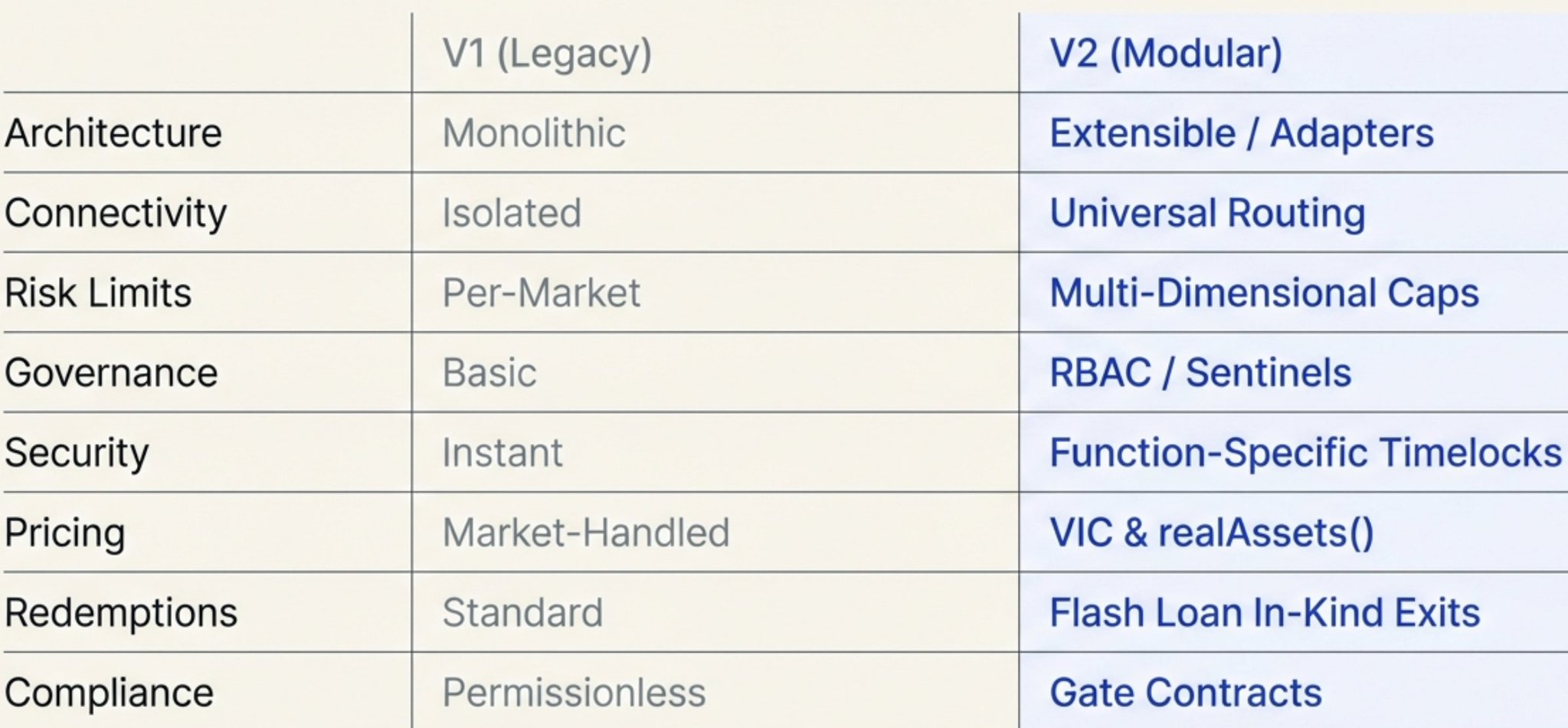Click the Governance row label
This screenshot has height=728, width=1568.
pos(111,373)
